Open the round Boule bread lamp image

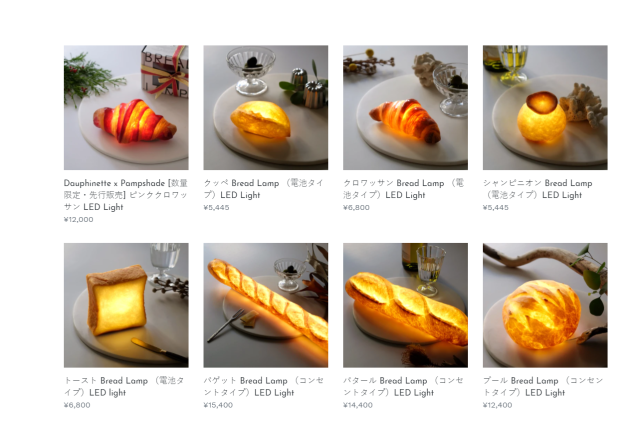click(545, 305)
